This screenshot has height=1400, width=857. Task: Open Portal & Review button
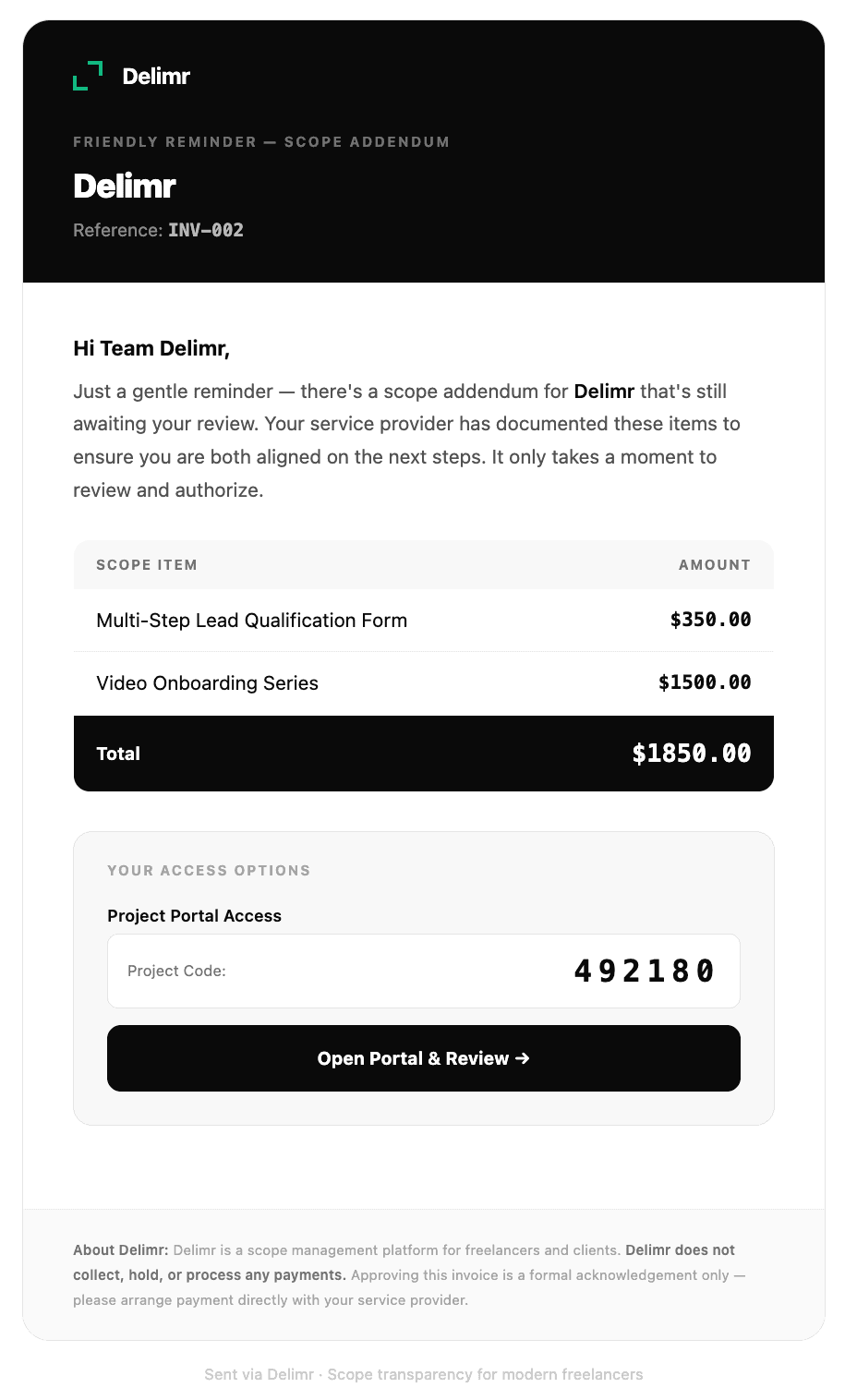click(424, 1058)
